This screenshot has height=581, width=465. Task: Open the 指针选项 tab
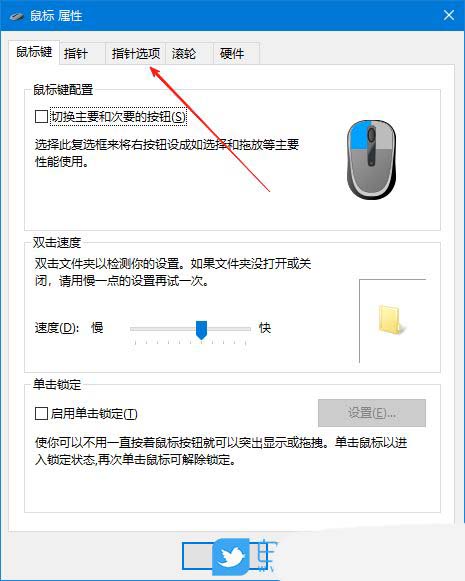pos(136,54)
